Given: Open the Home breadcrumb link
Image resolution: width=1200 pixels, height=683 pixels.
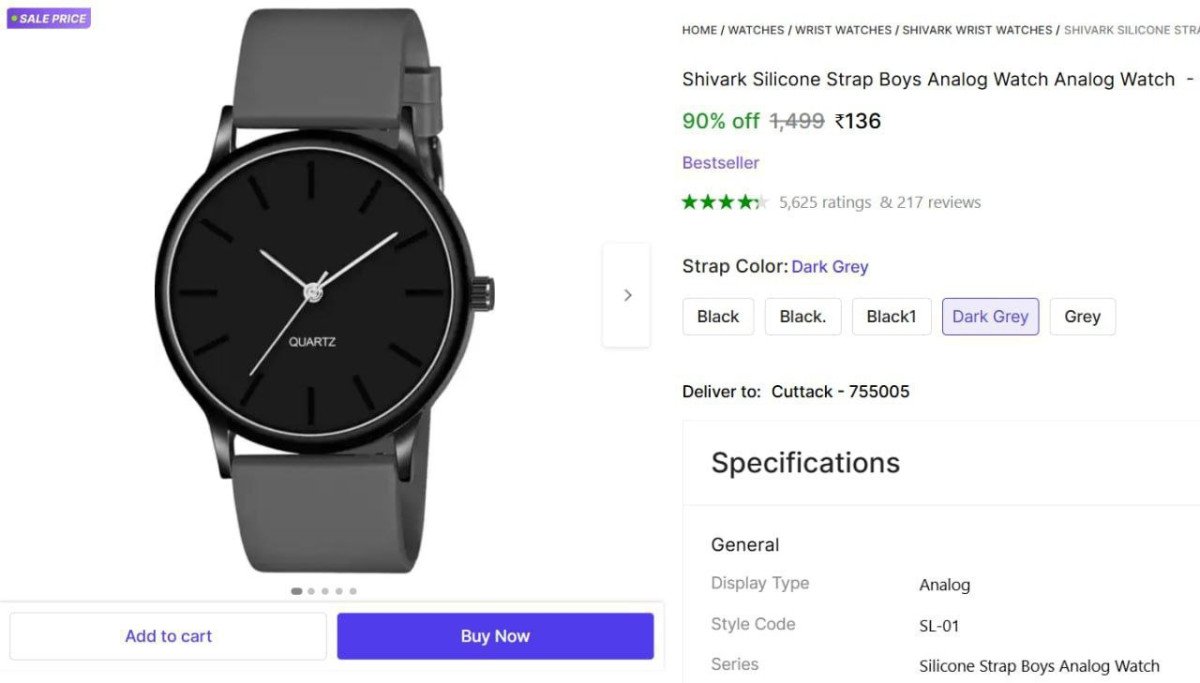Looking at the screenshot, I should click(699, 30).
